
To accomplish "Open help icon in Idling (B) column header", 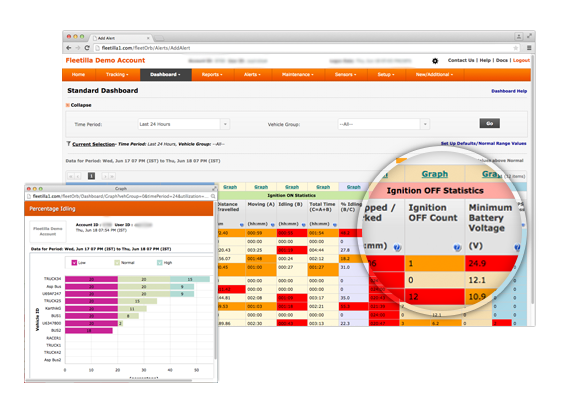I will click(x=304, y=225).
